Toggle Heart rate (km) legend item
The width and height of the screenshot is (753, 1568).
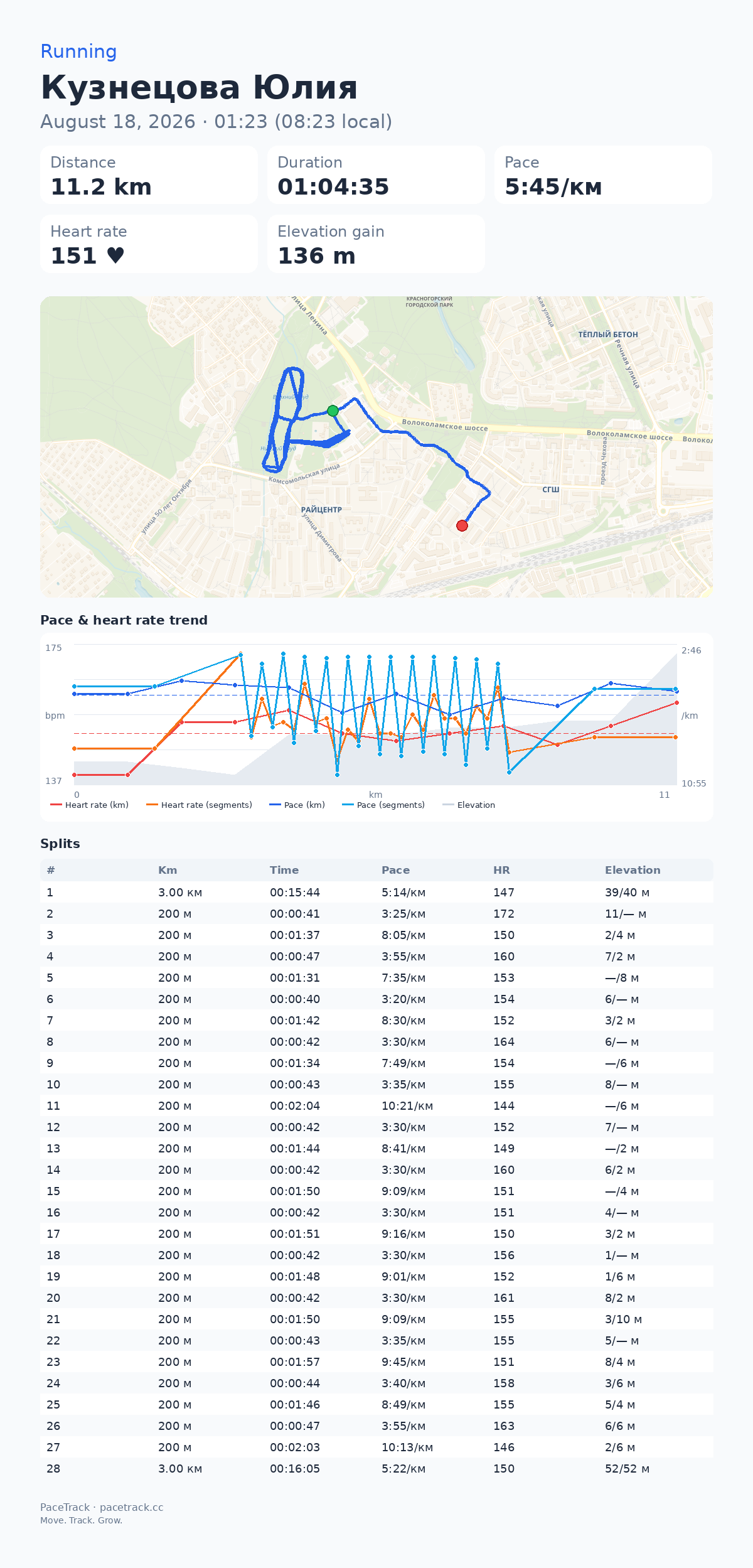coord(89,805)
